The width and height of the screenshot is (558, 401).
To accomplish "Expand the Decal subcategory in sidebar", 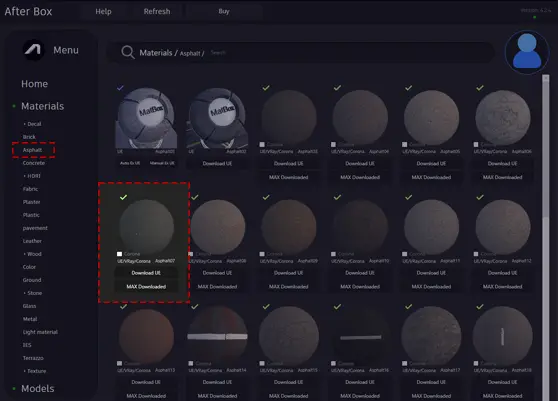I will [x=32, y=124].
